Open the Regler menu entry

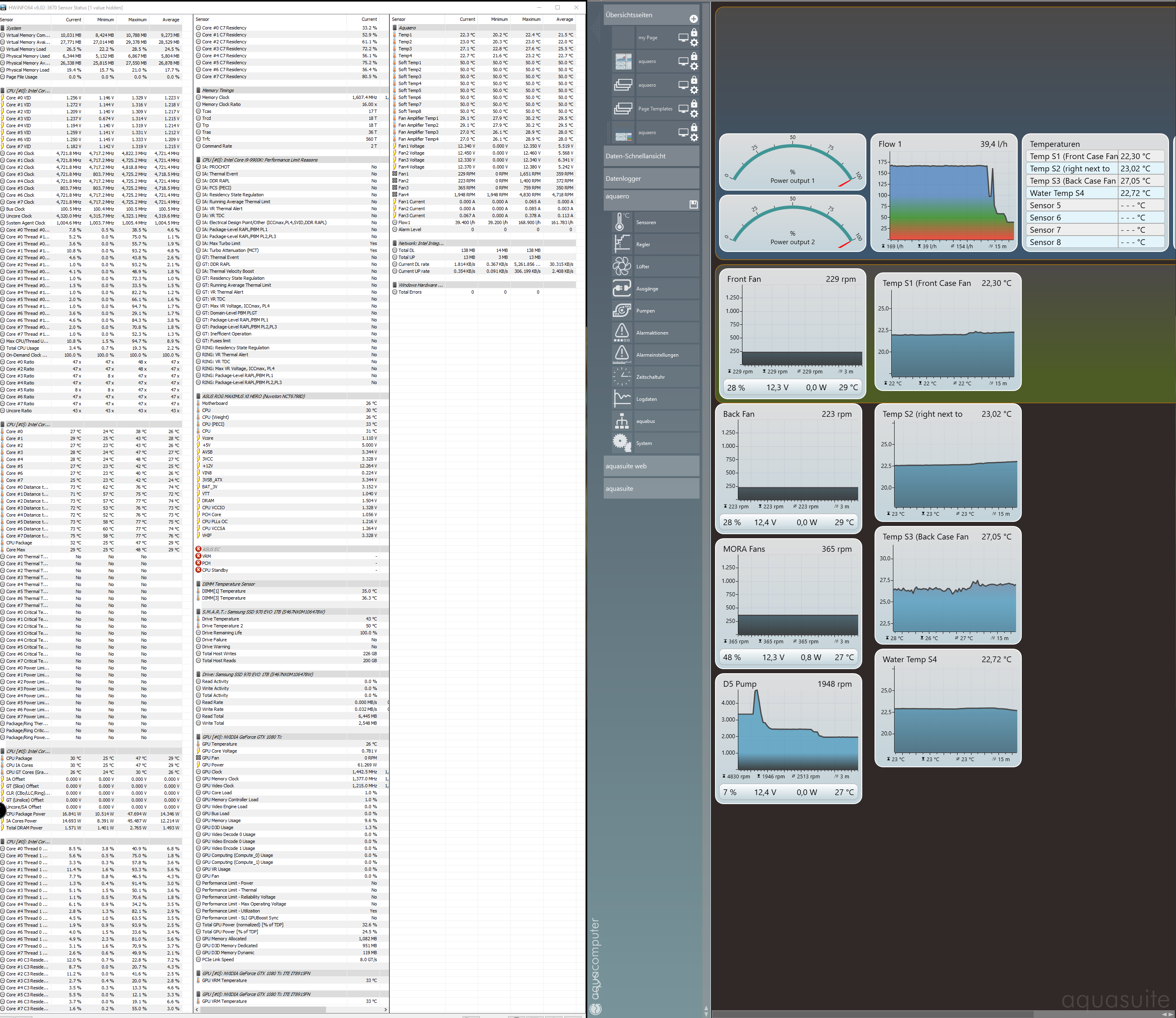[643, 244]
